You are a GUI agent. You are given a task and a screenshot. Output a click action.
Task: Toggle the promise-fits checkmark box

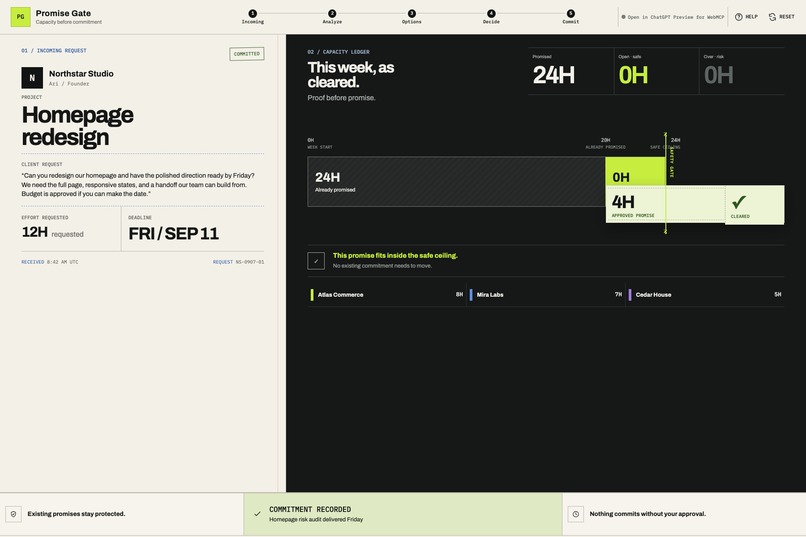click(316, 261)
